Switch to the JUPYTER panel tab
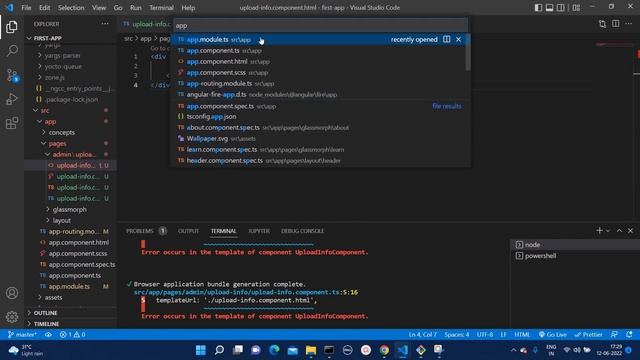Viewport: 640px width, 360px height. 259,231
